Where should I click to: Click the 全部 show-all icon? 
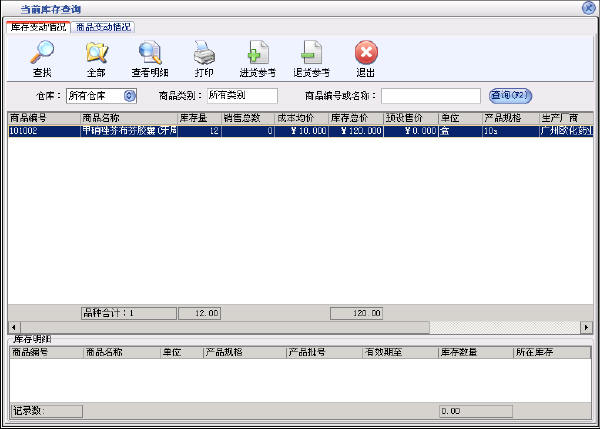[x=96, y=52]
